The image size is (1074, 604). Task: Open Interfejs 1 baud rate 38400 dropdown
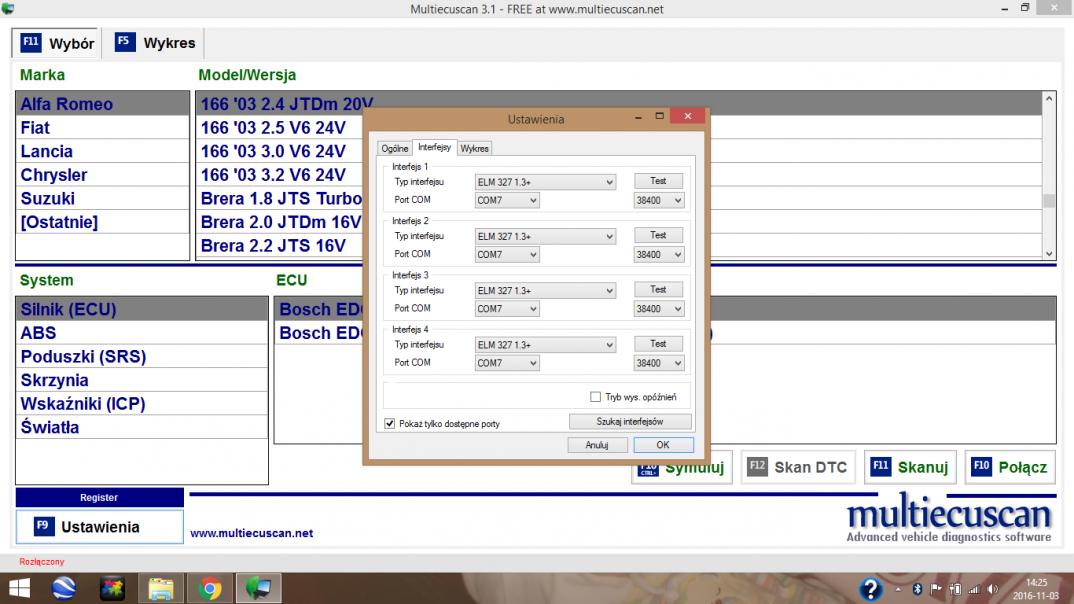(x=658, y=200)
